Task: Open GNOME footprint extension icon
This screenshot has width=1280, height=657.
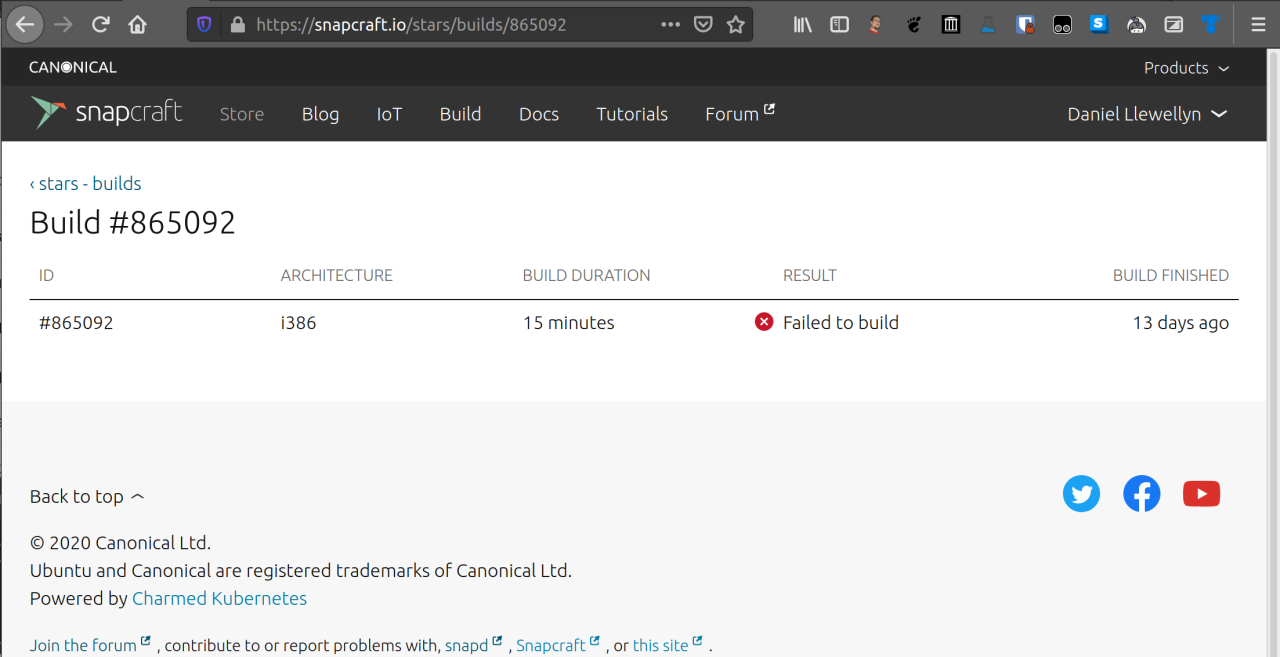Action: pos(913,24)
